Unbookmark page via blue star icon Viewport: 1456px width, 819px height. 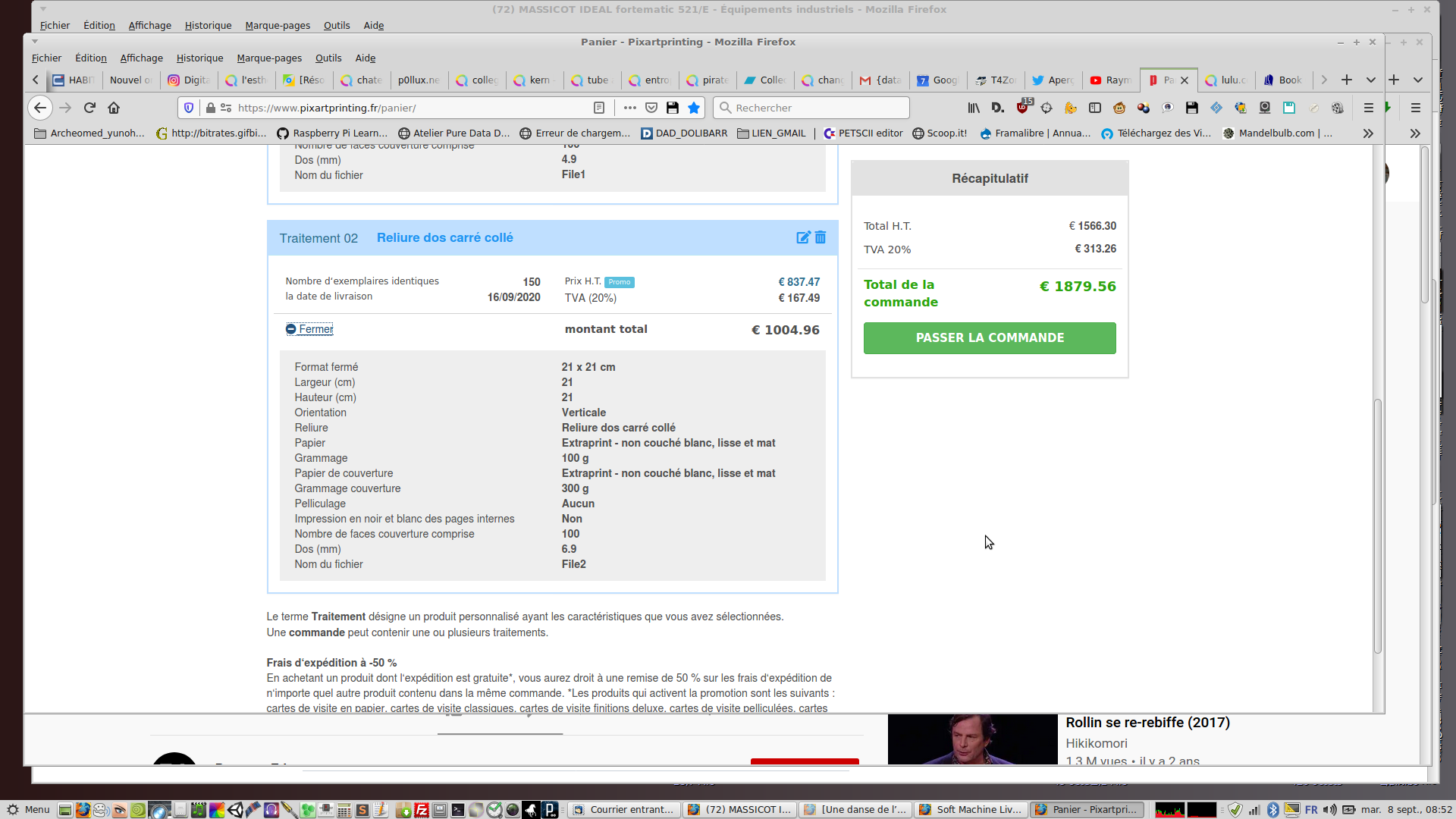[693, 108]
